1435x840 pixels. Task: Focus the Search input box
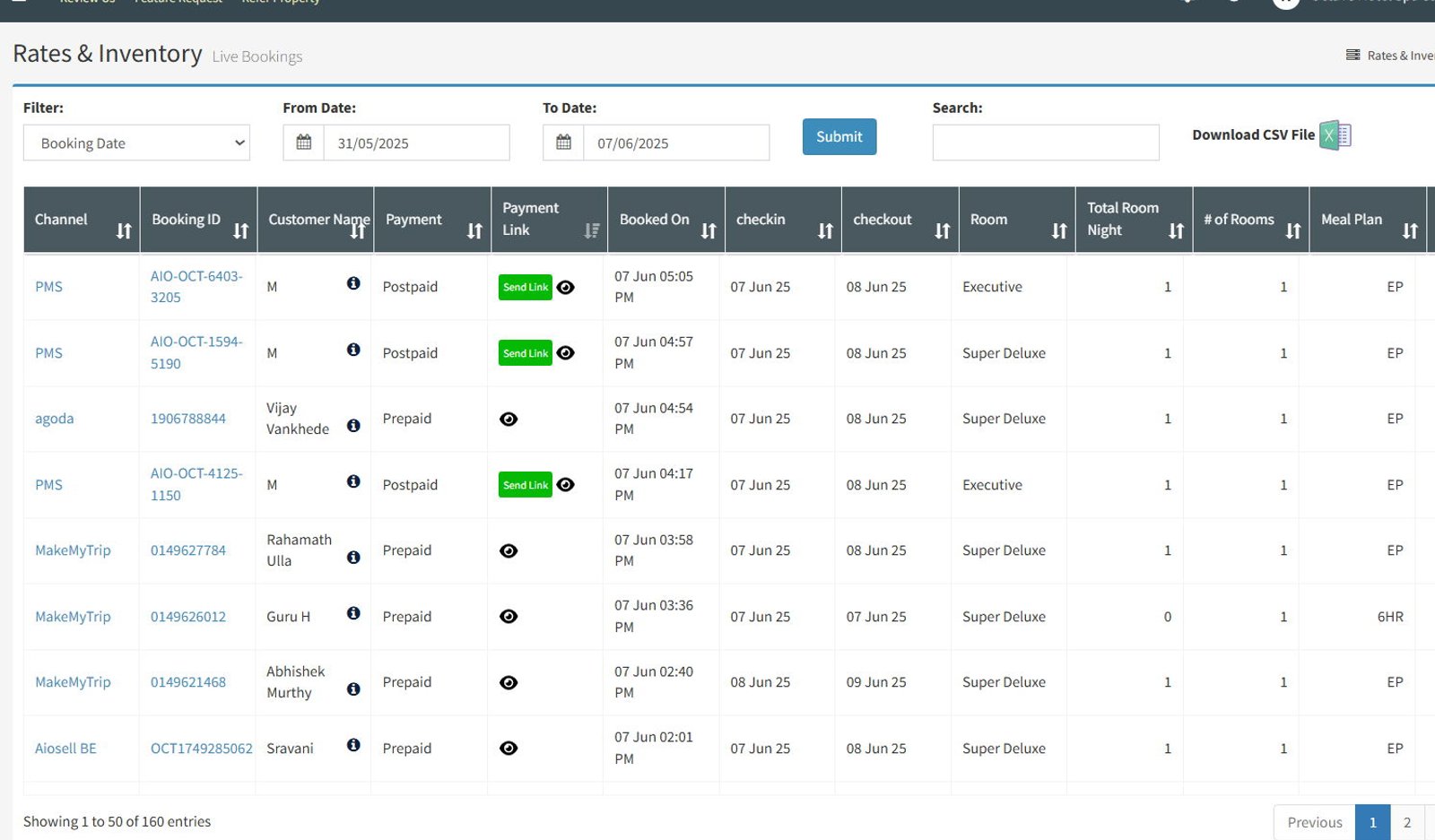(1046, 143)
